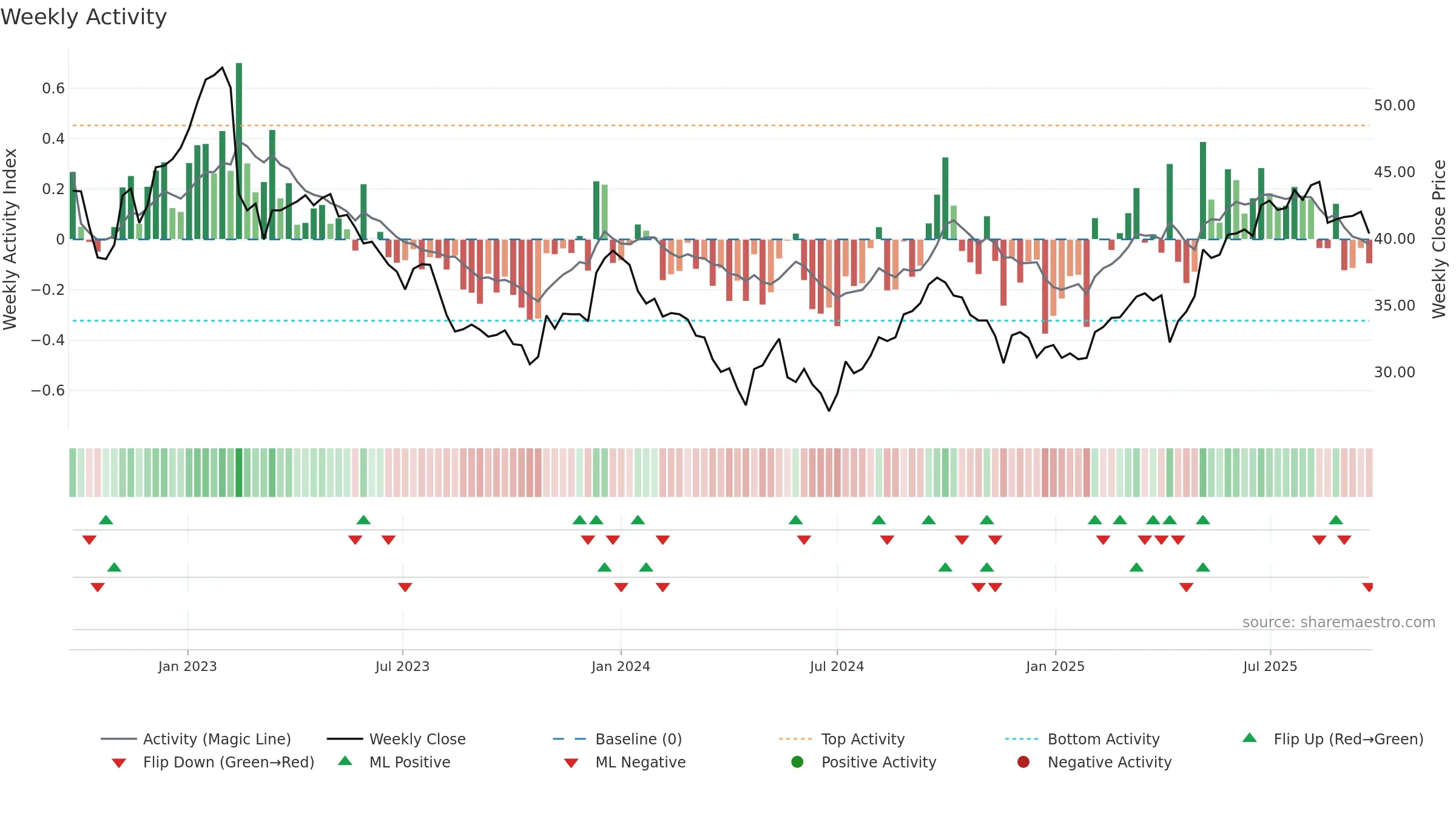Click the 45.00 price axis tick label
Screen dimensions: 1456x819
pos(1394,172)
